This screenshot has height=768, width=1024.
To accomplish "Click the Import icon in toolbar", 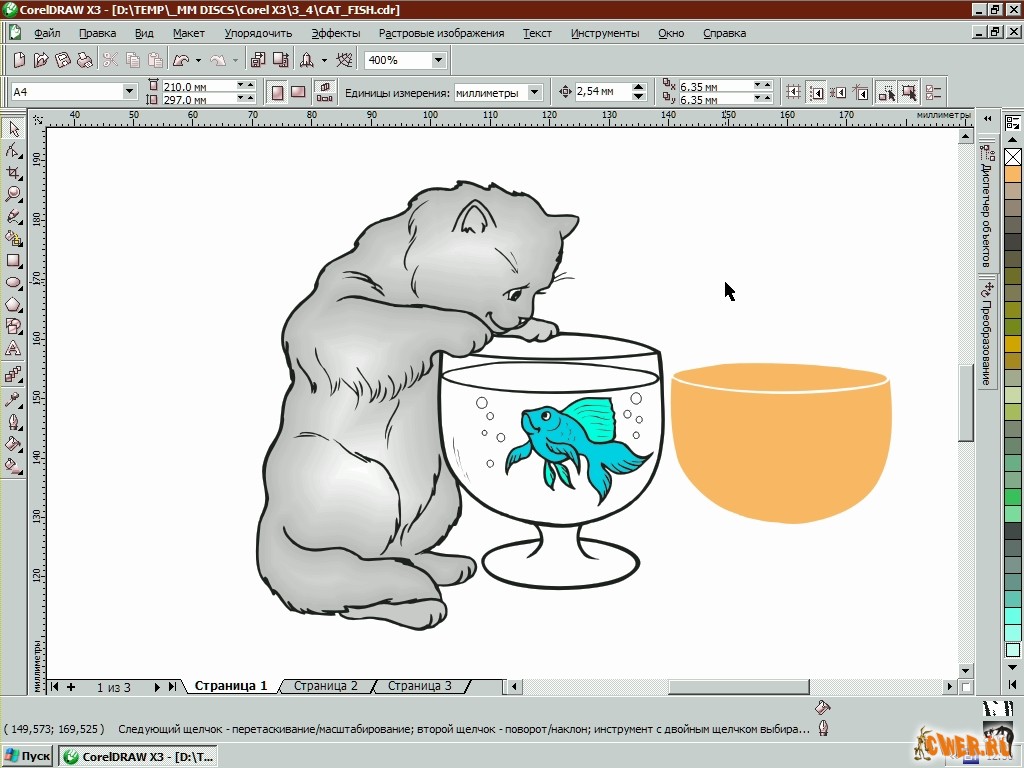I will point(257,60).
